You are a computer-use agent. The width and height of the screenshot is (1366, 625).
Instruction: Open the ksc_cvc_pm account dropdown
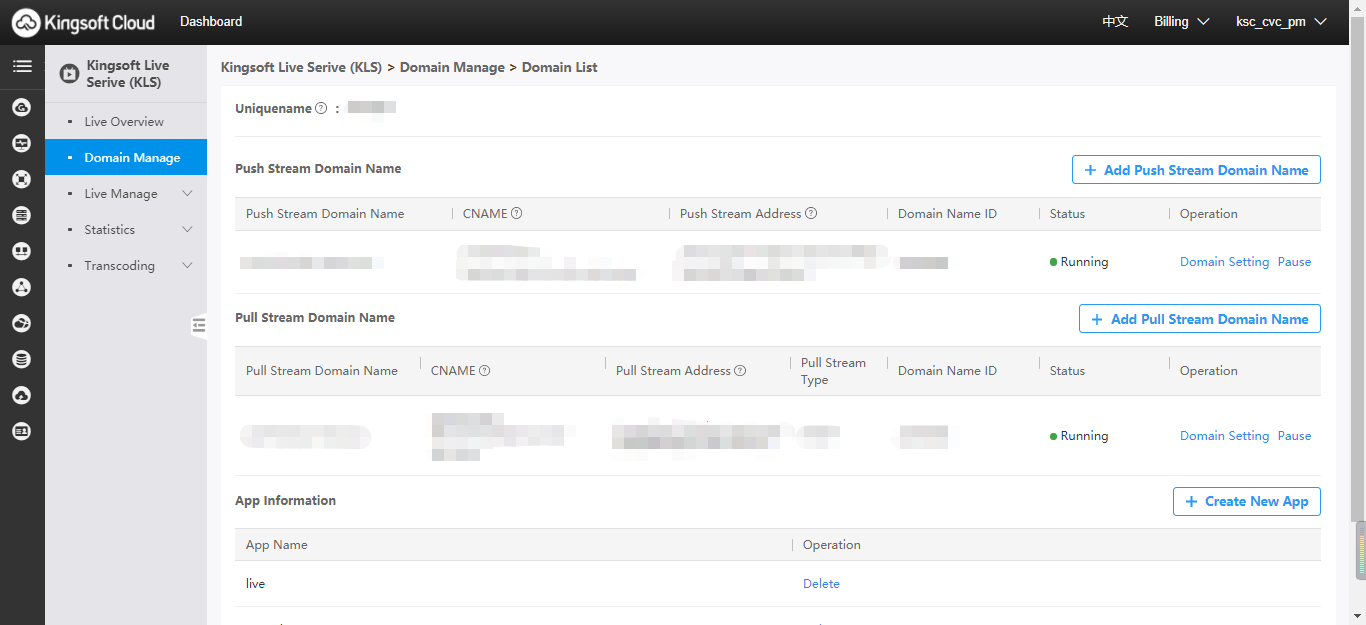pos(1281,21)
